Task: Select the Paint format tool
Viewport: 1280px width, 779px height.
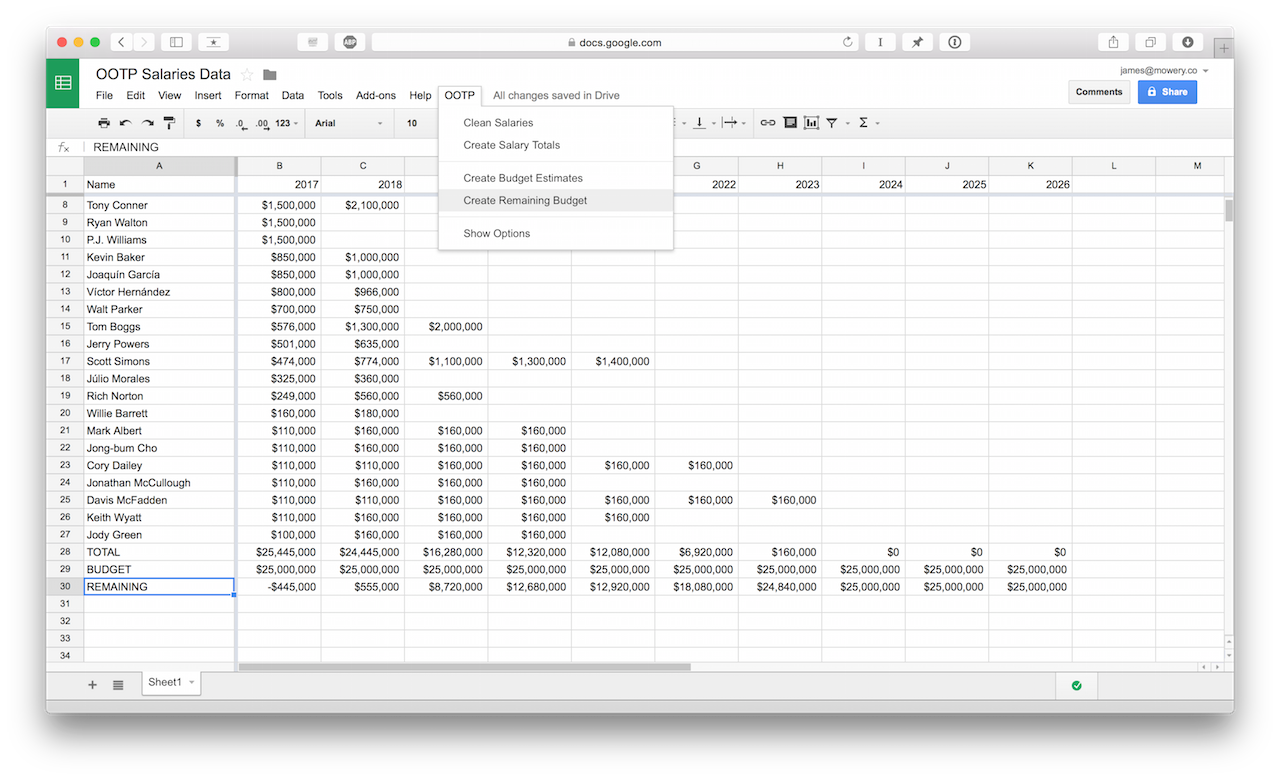Action: [x=170, y=122]
